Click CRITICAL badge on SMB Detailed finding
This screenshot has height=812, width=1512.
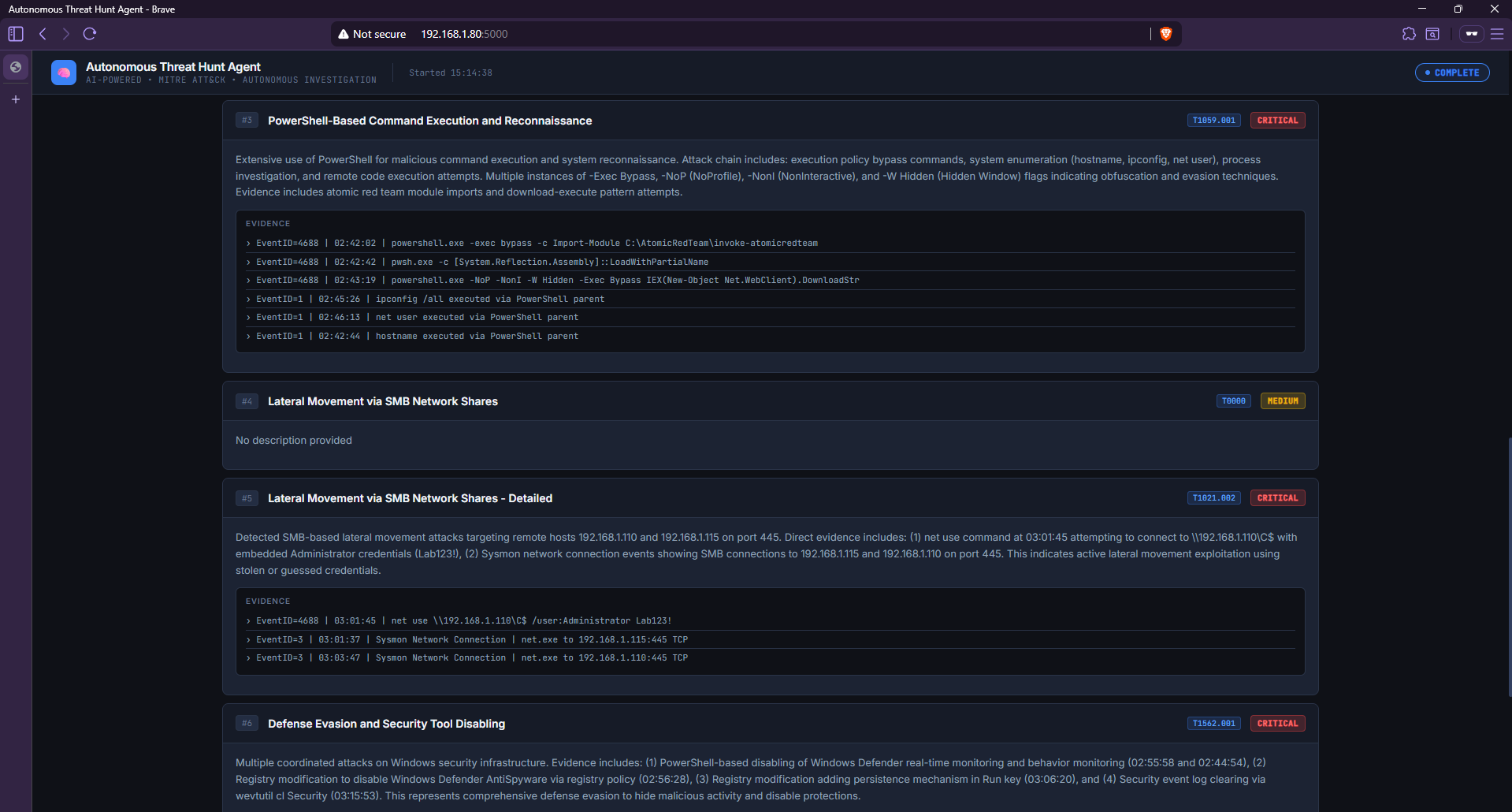[x=1277, y=498]
